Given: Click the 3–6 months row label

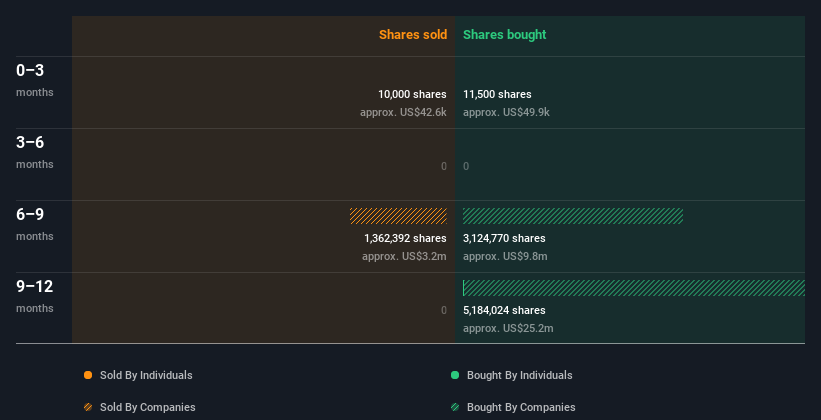Looking at the screenshot, I should click(35, 152).
